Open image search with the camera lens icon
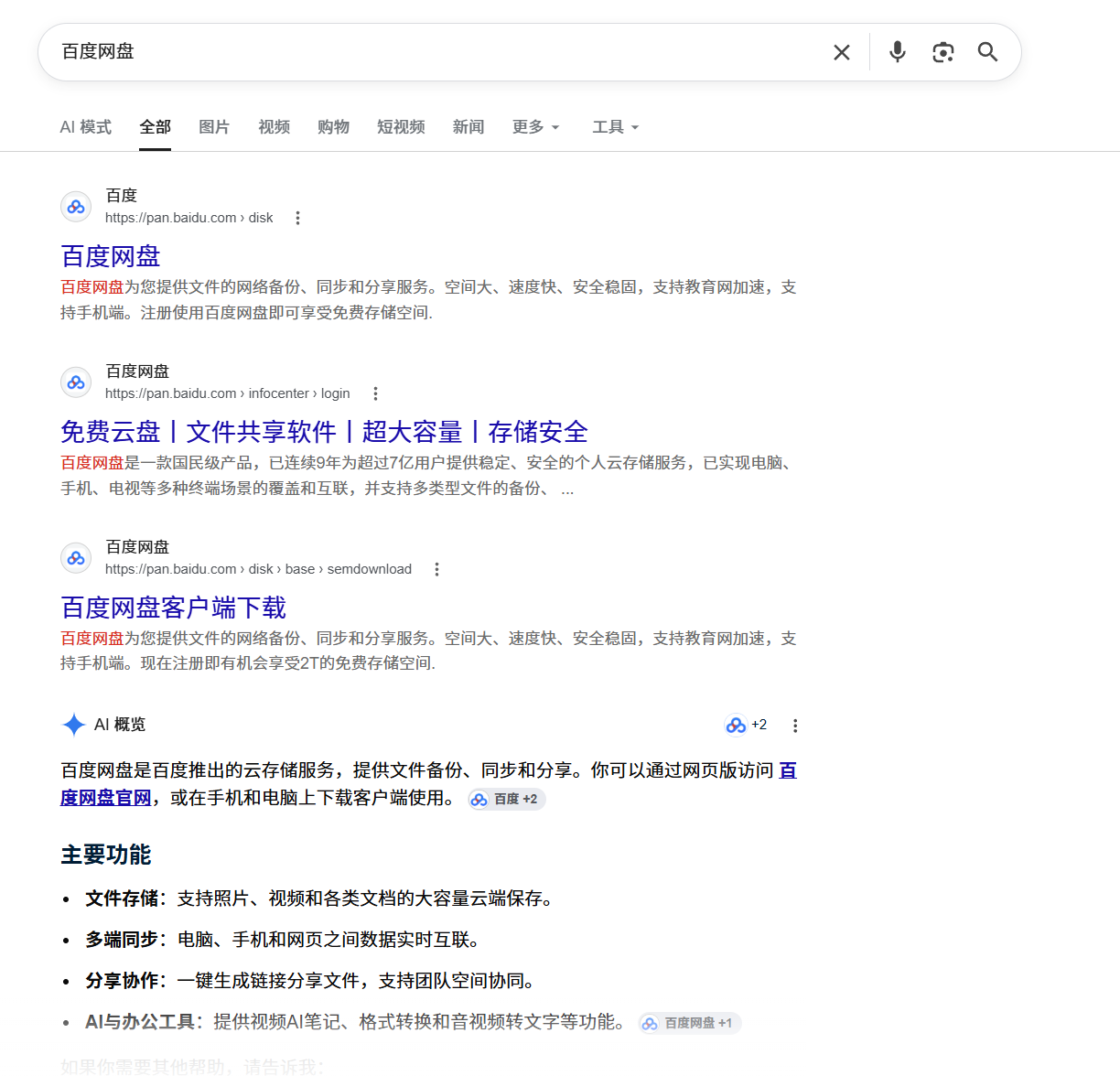Image resolution: width=1120 pixels, height=1076 pixels. click(x=942, y=52)
